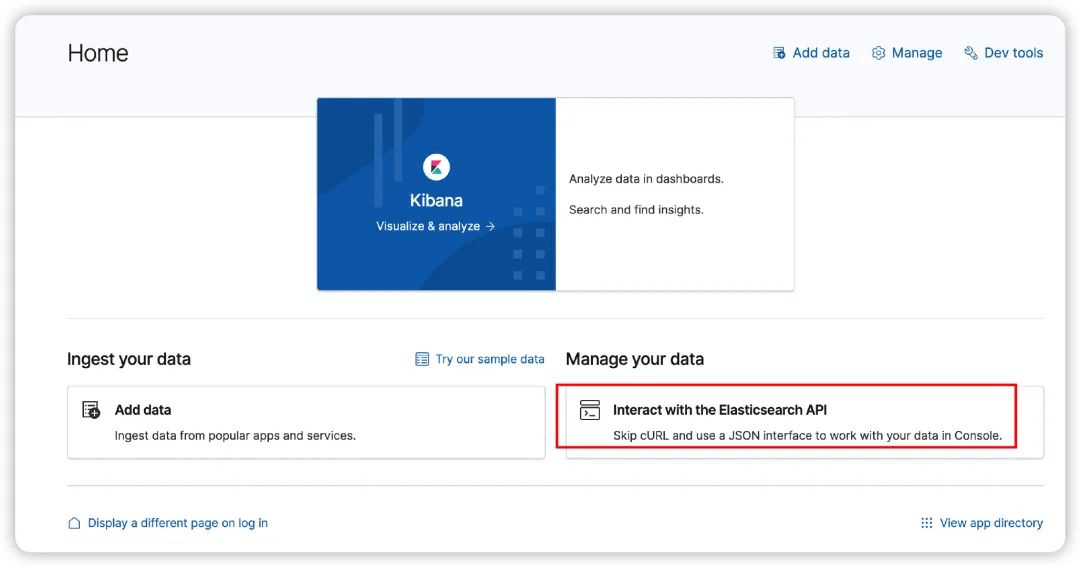This screenshot has height=567, width=1080.
Task: Open Try our sample data link
Action: (490, 359)
